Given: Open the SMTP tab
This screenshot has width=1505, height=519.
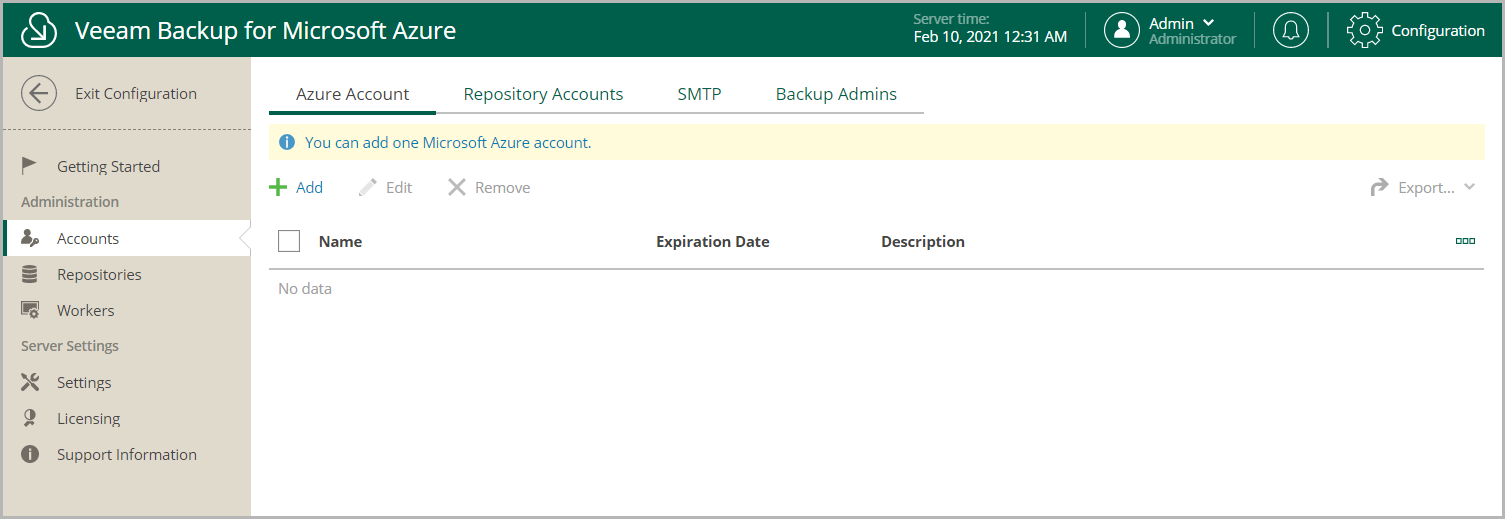Looking at the screenshot, I should click(x=699, y=94).
